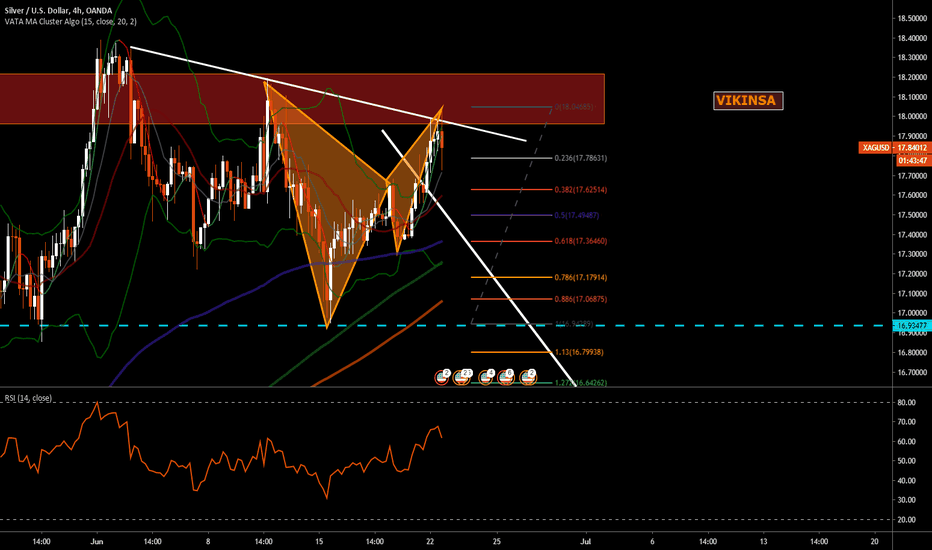Click the Silver / U.S. Dollar, 4h, OANDA title
The height and width of the screenshot is (550, 932).
click(x=58, y=11)
